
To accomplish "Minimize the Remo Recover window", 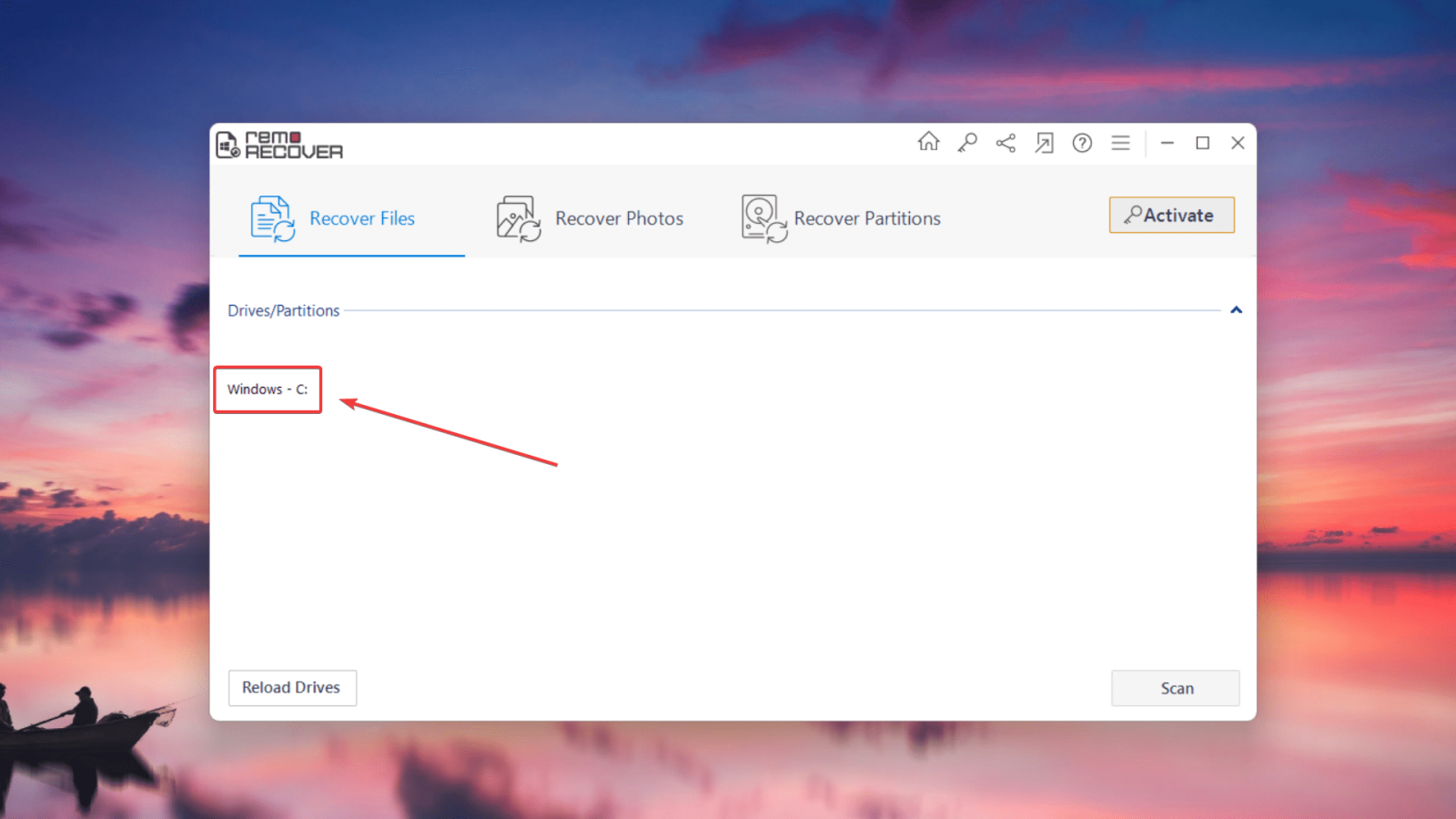I will point(1168,143).
